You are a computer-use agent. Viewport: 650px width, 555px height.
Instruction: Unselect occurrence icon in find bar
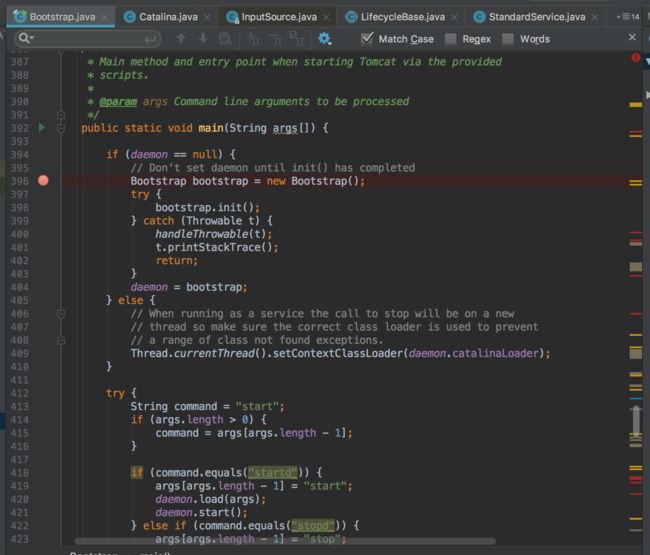[275, 39]
